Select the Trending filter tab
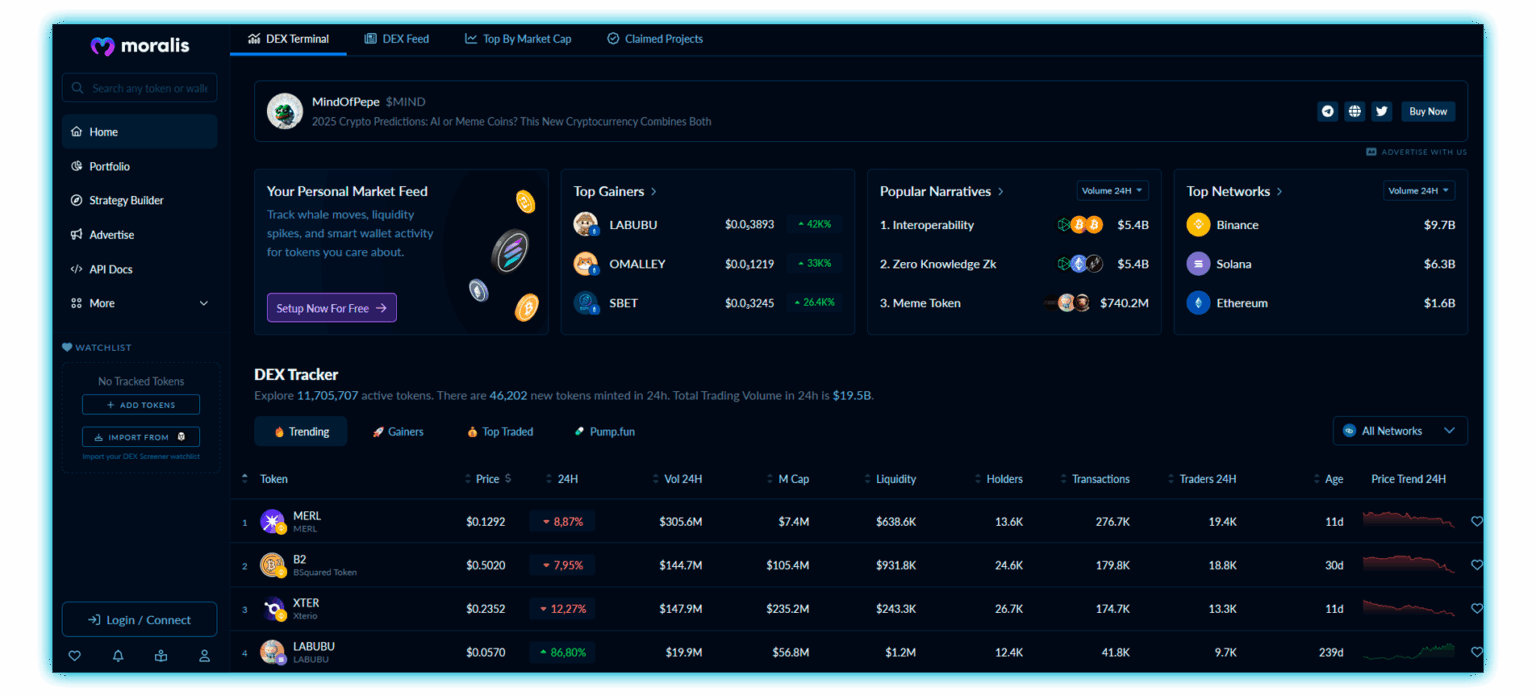The image size is (1536, 696). [x=301, y=432]
